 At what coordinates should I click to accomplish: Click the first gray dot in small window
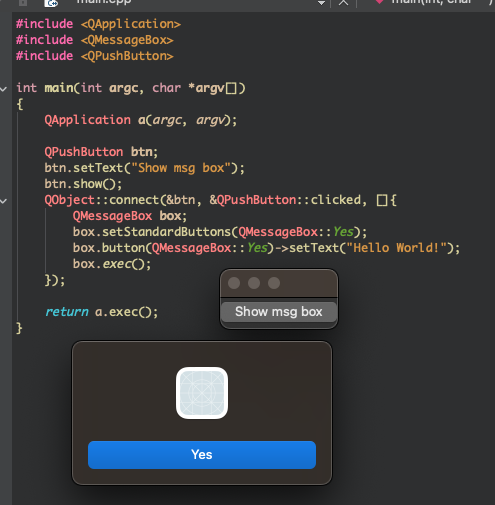pyautogui.click(x=234, y=283)
